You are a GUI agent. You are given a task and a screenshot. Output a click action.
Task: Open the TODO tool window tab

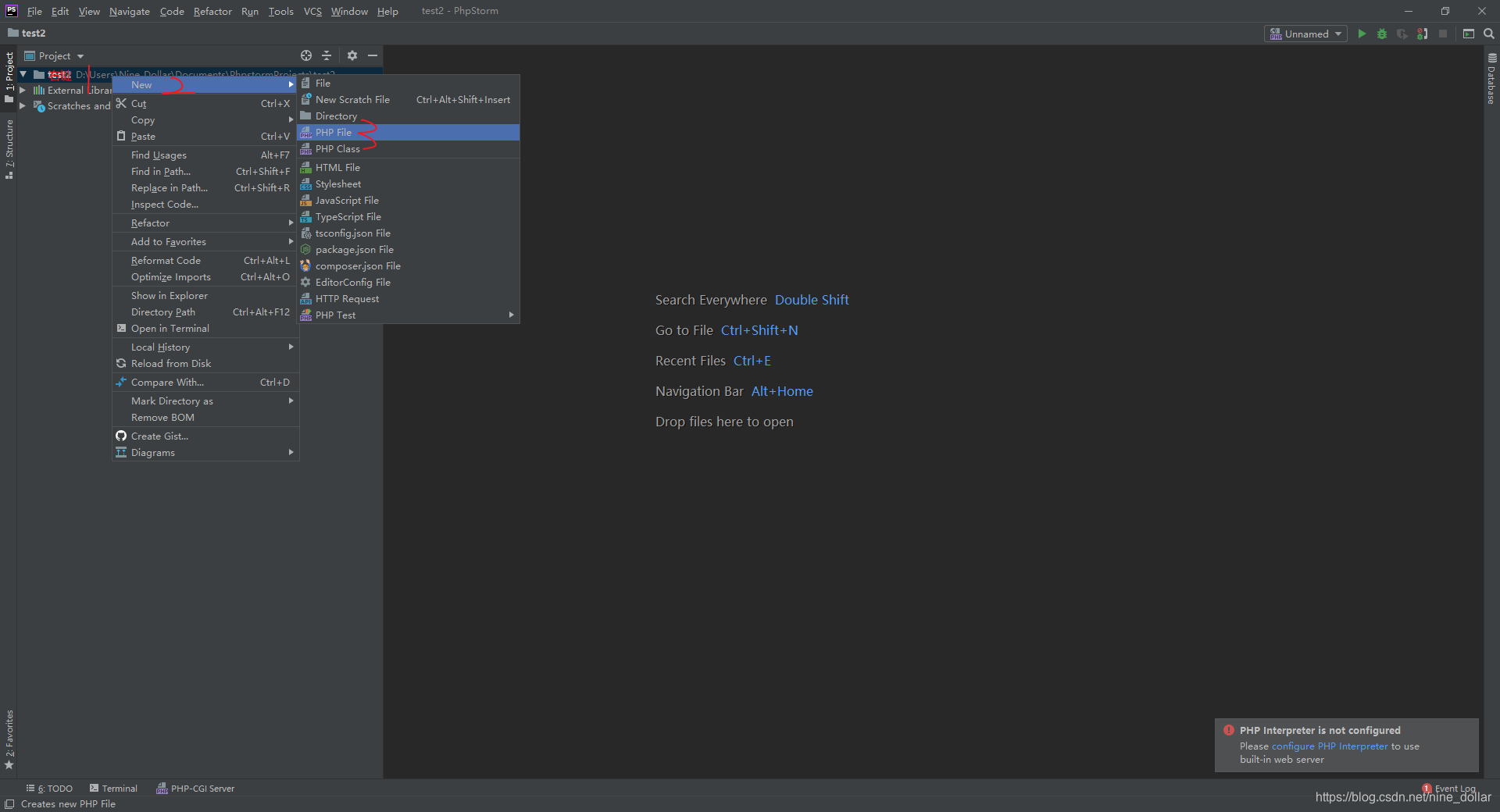pos(49,789)
